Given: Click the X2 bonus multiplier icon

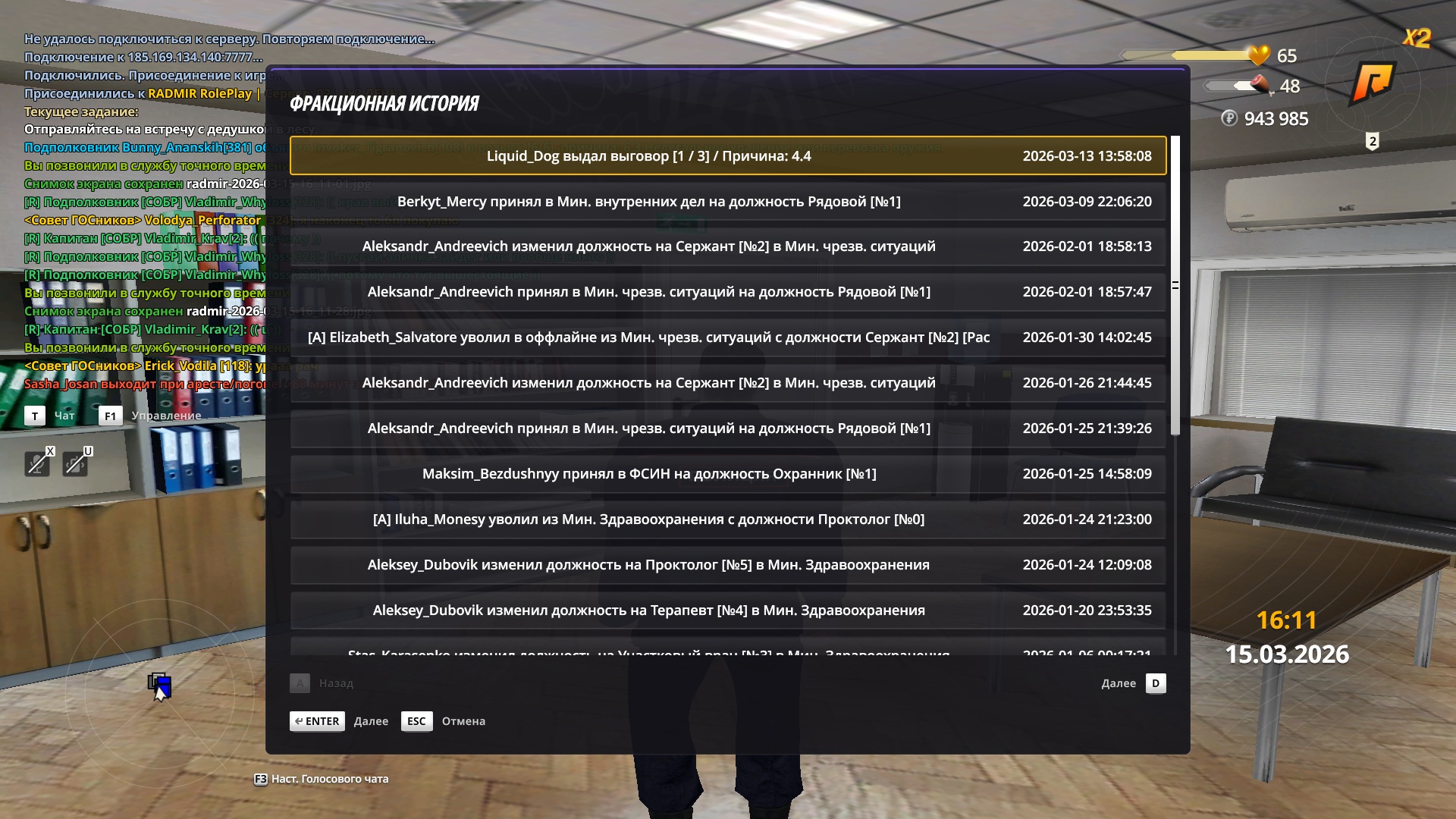Looking at the screenshot, I should coord(1416,38).
